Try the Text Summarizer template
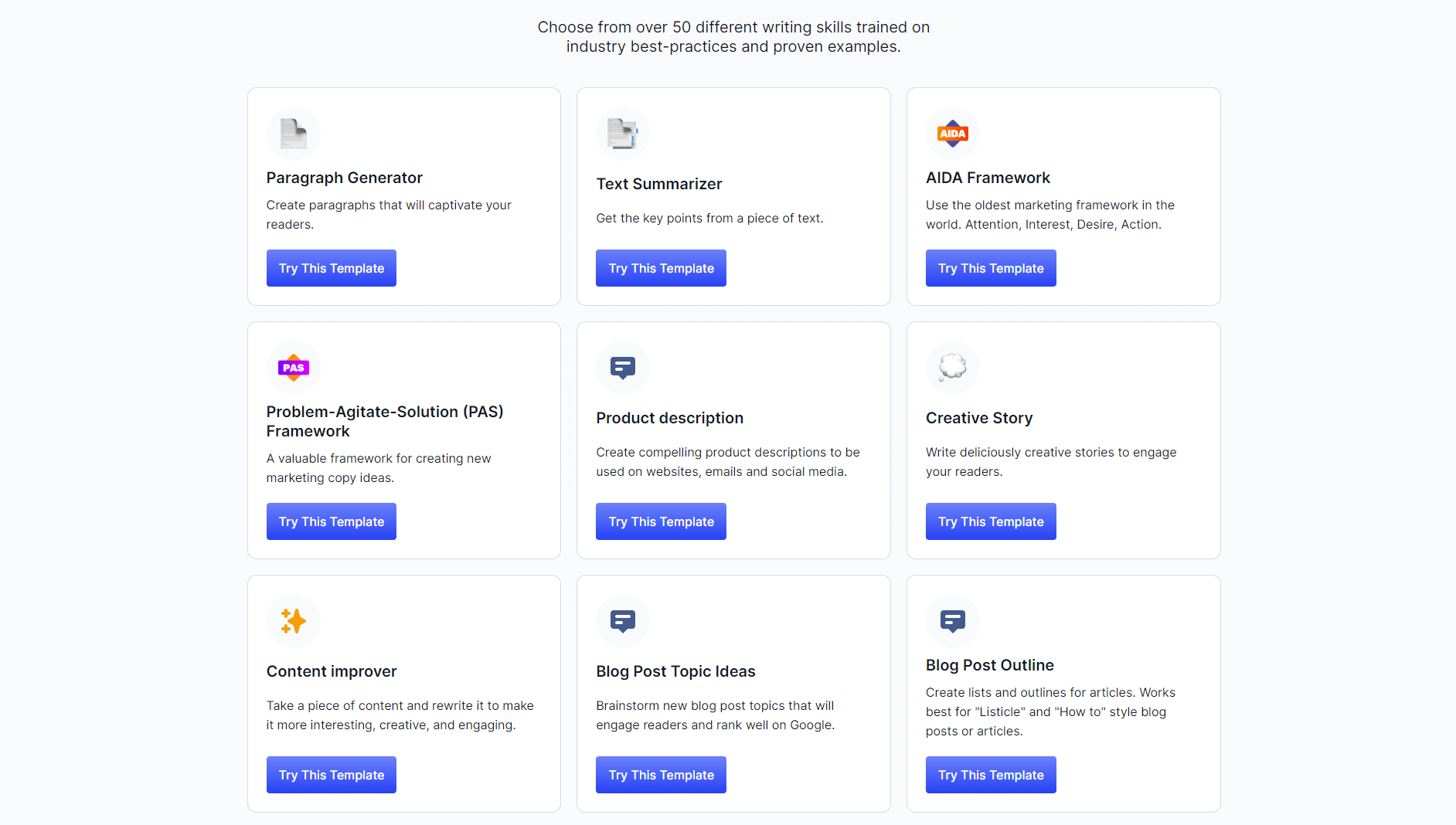Image resolution: width=1456 pixels, height=825 pixels. (x=661, y=268)
